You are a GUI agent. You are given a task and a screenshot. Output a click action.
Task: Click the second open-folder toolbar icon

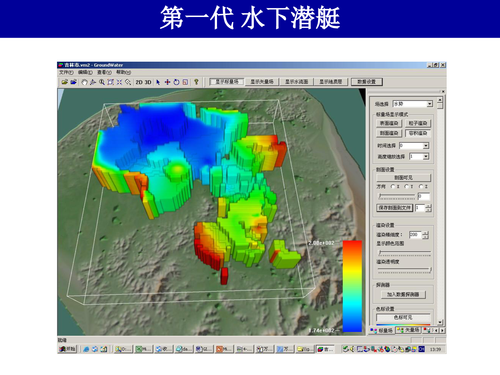(x=74, y=82)
